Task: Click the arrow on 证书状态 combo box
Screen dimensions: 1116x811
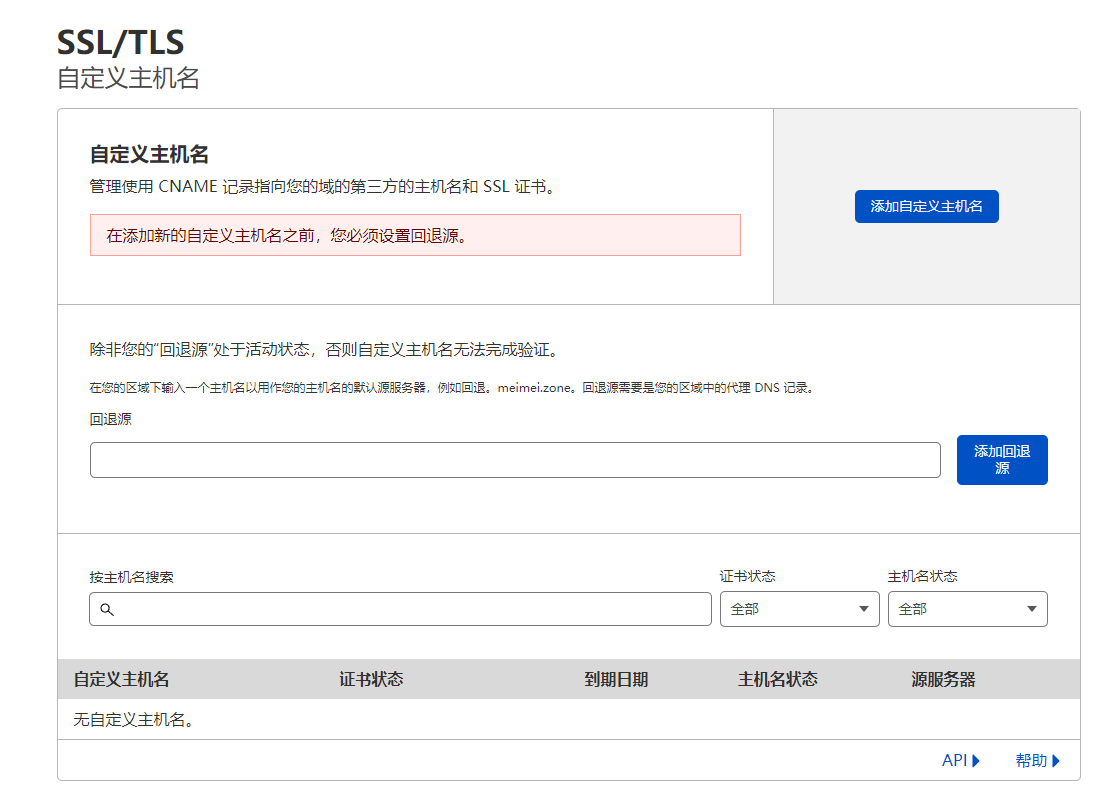Action: point(864,609)
